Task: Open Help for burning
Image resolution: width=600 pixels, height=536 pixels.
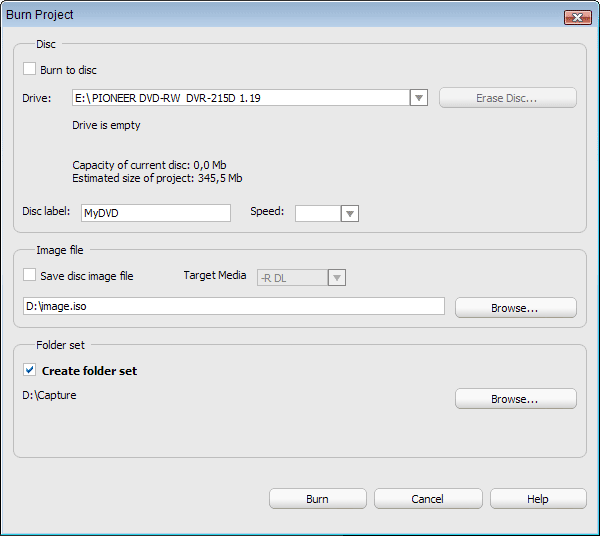Action: [538, 499]
